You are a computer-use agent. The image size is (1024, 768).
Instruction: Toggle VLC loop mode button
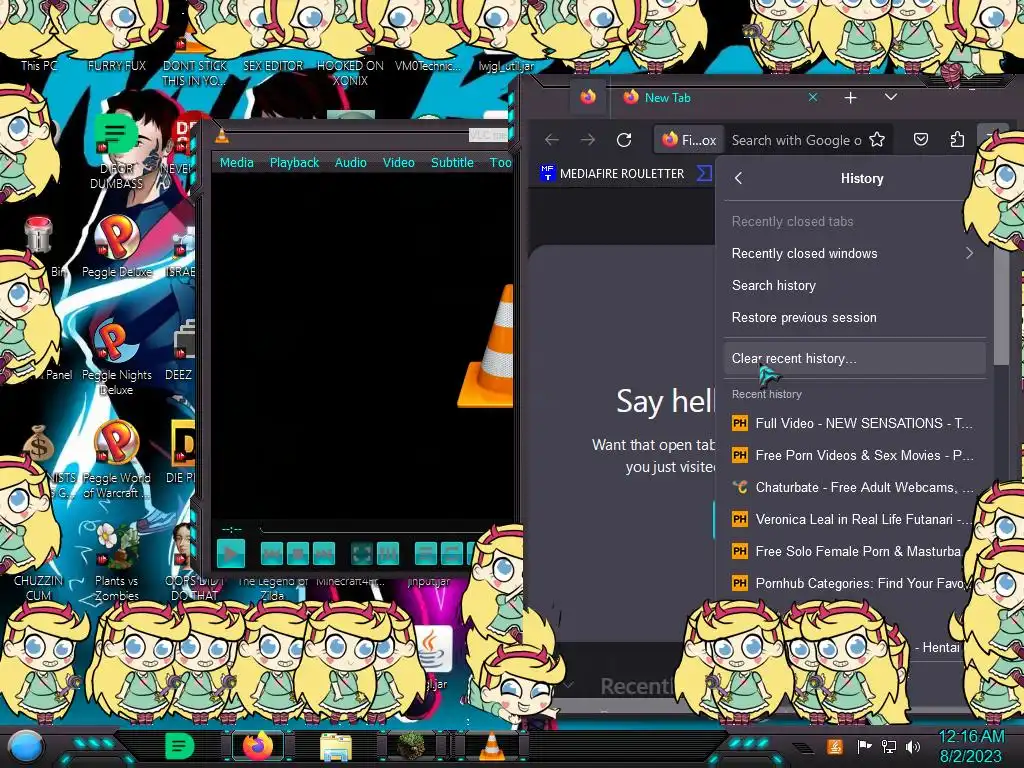(451, 554)
